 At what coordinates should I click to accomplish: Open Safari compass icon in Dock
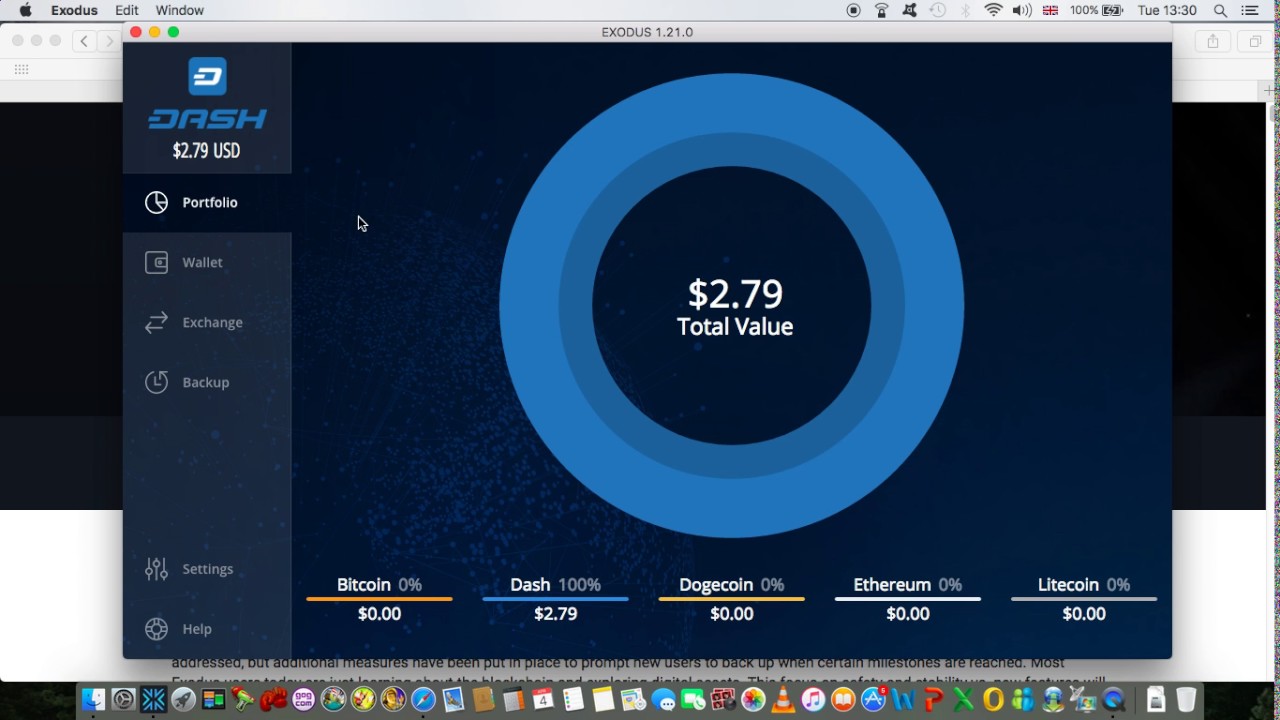tap(423, 699)
